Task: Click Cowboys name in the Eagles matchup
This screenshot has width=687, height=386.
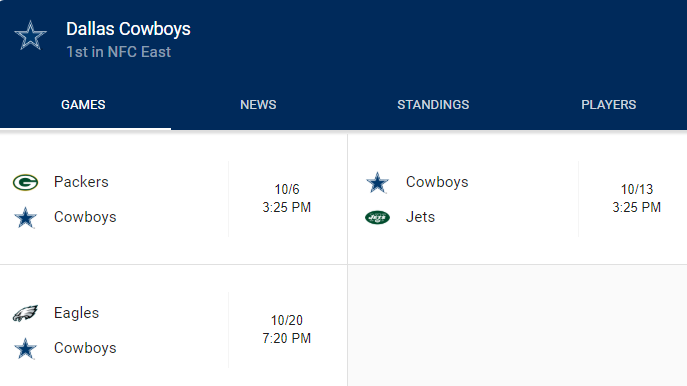Action: (x=85, y=348)
